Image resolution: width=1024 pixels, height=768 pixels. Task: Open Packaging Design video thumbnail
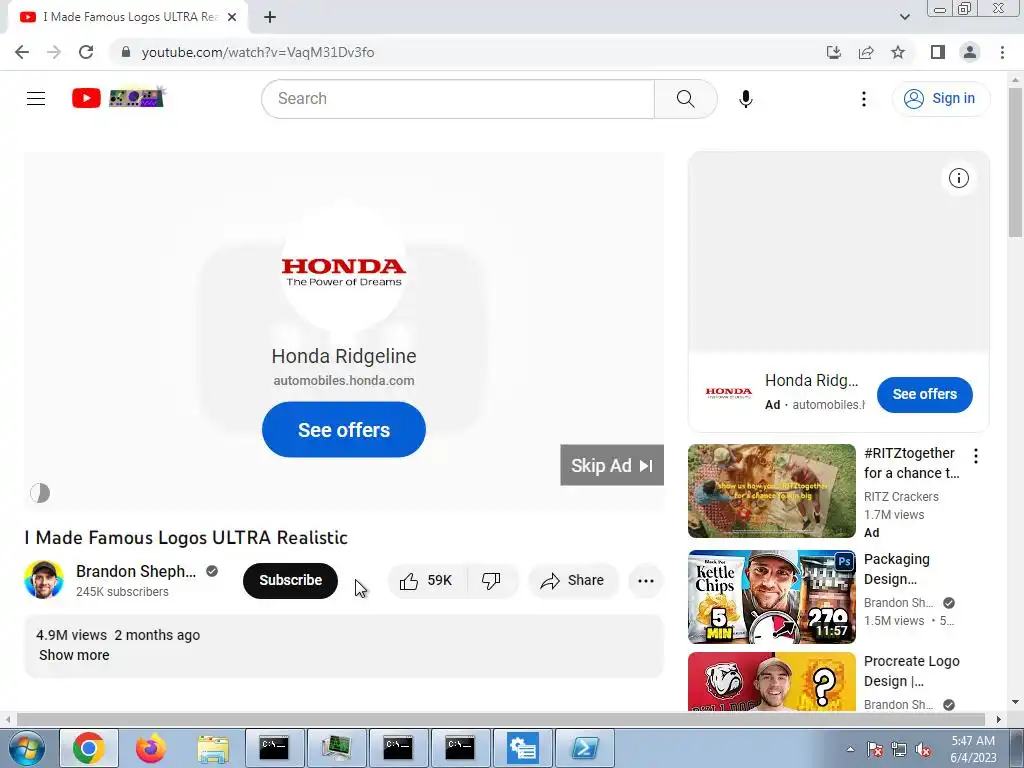coord(771,597)
